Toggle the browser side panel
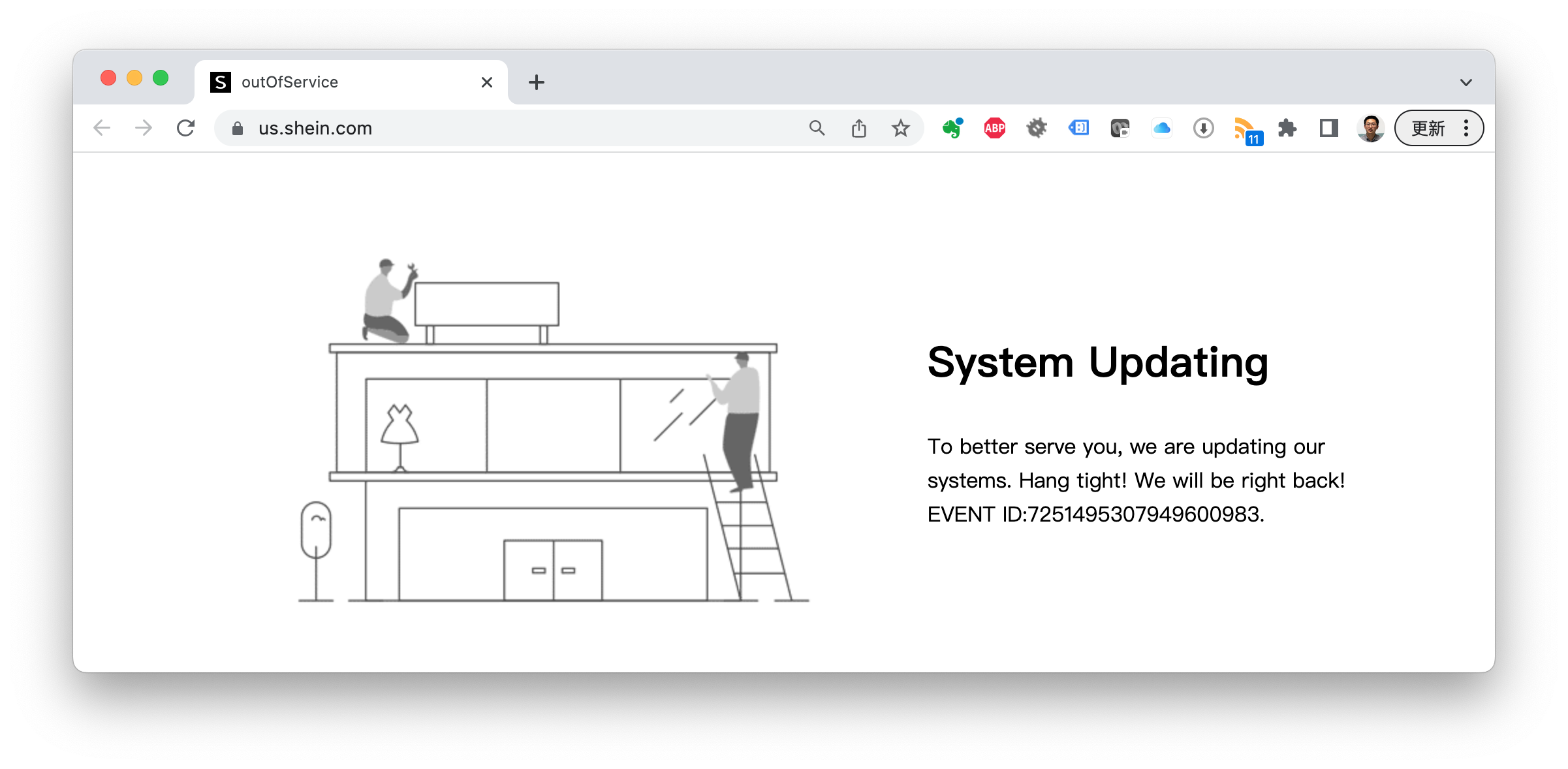 click(x=1329, y=128)
